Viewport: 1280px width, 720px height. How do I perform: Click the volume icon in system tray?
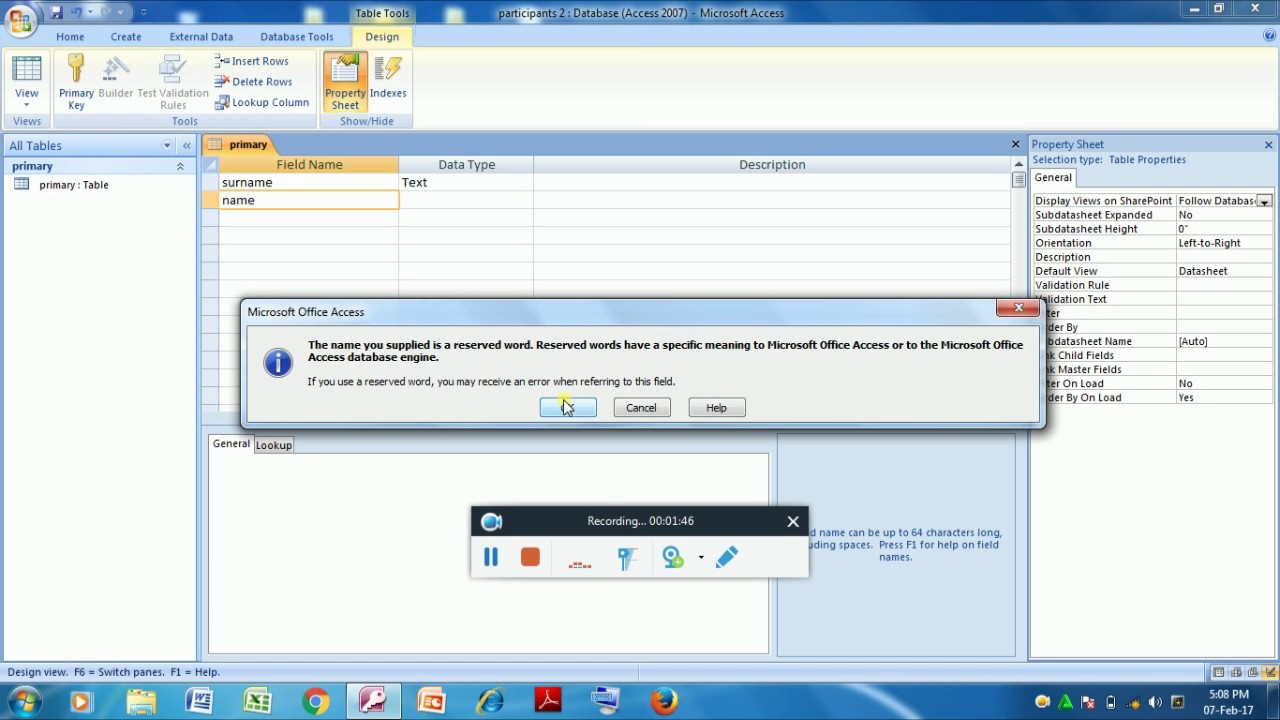pyautogui.click(x=1155, y=702)
